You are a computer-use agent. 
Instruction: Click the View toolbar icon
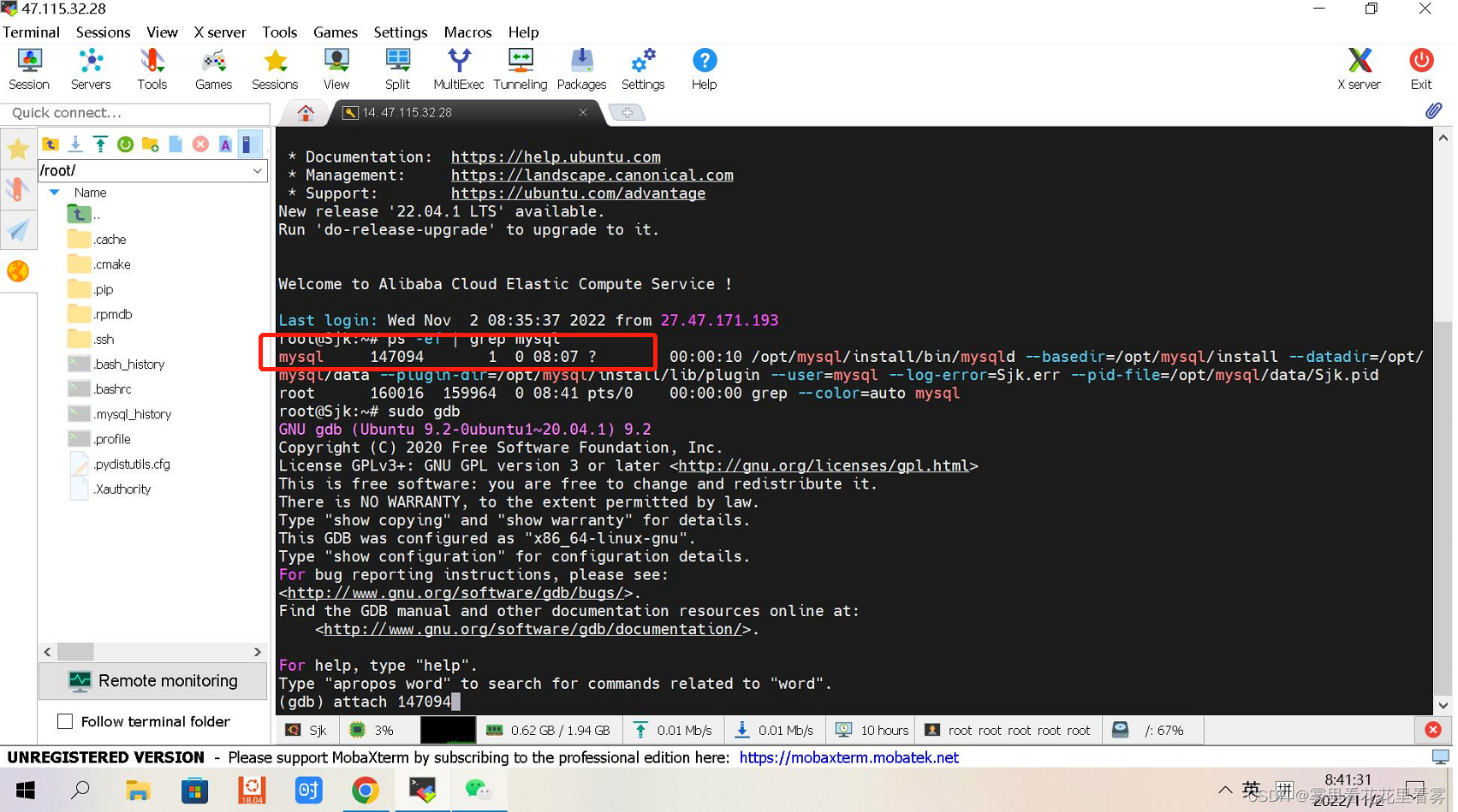point(336,68)
